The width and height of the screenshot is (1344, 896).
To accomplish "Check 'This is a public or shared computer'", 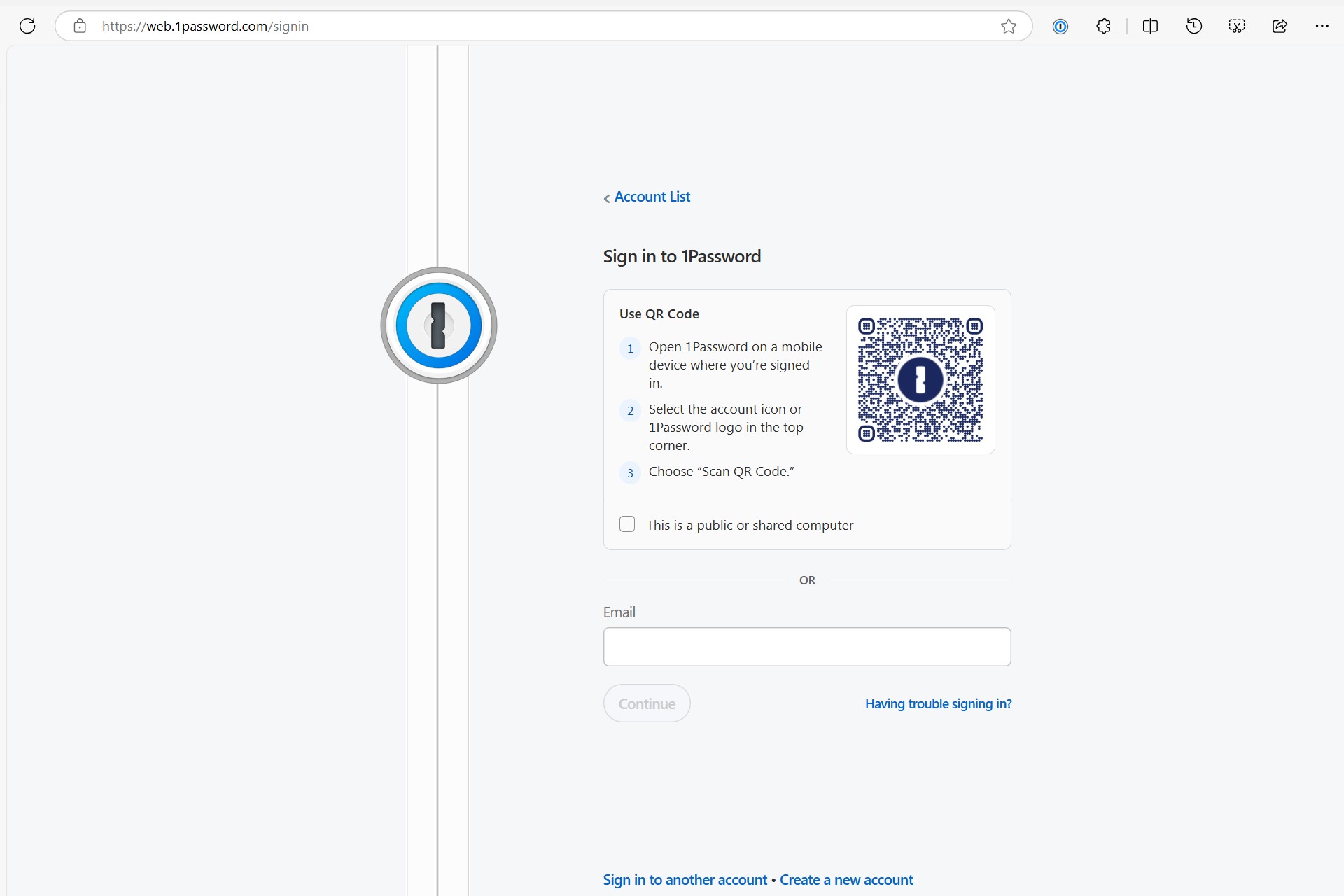I will tap(627, 524).
